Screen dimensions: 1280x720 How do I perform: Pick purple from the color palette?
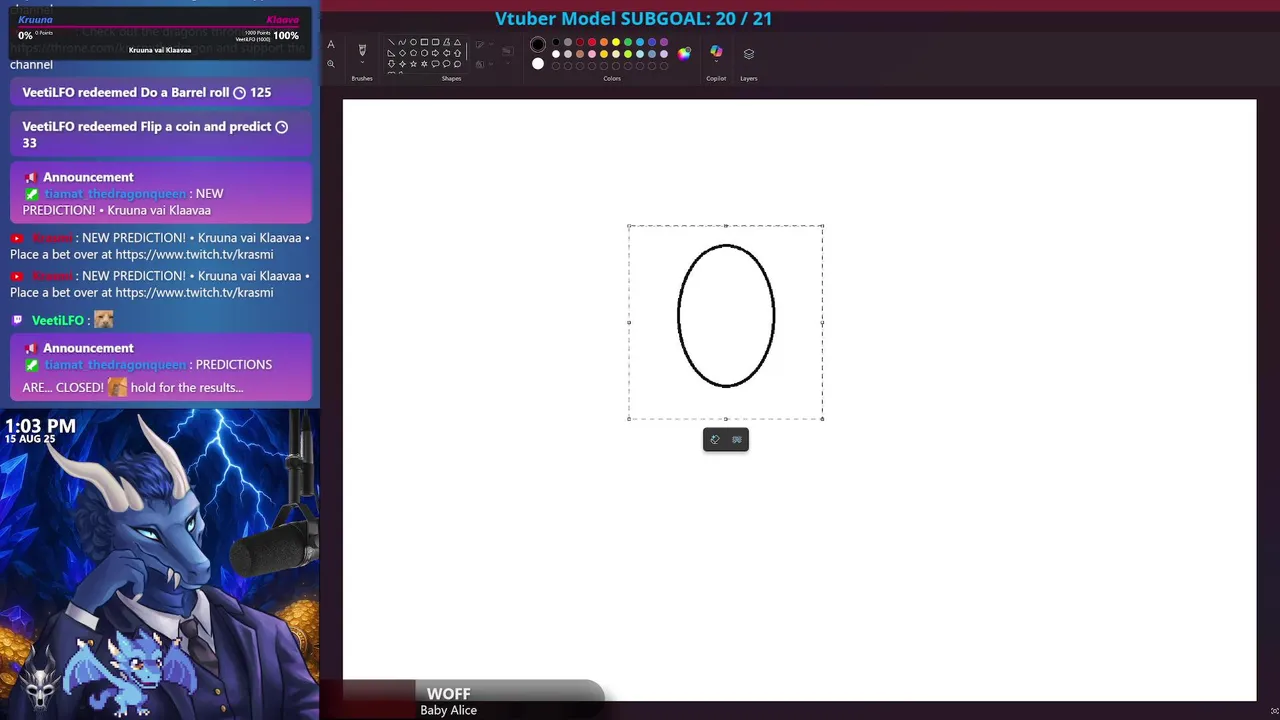[664, 42]
